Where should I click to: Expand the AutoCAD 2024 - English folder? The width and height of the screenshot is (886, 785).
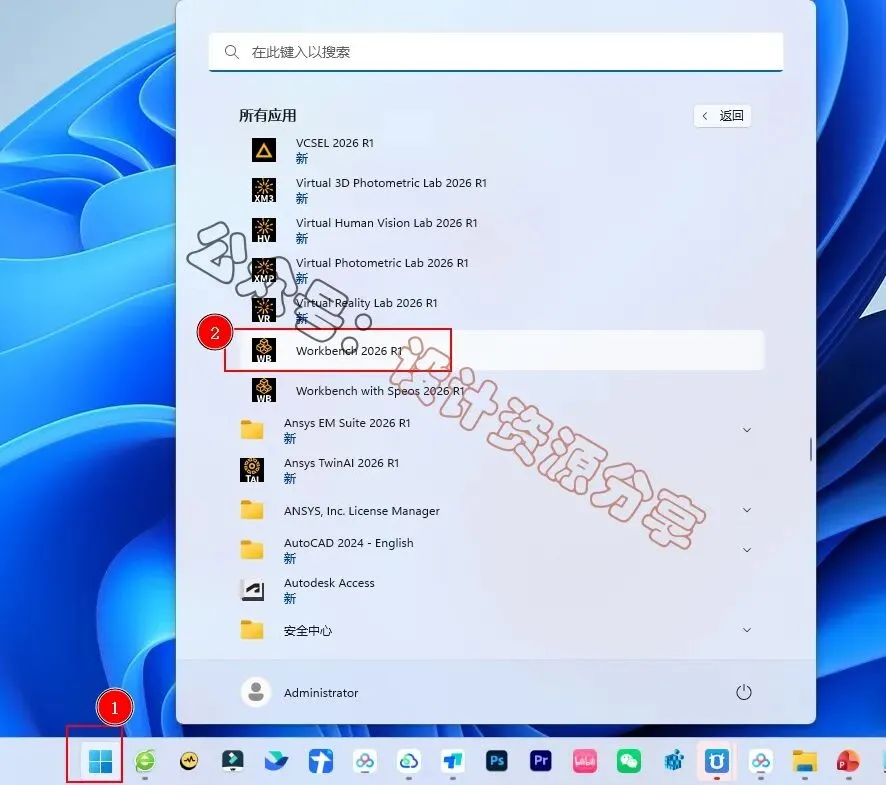[747, 550]
